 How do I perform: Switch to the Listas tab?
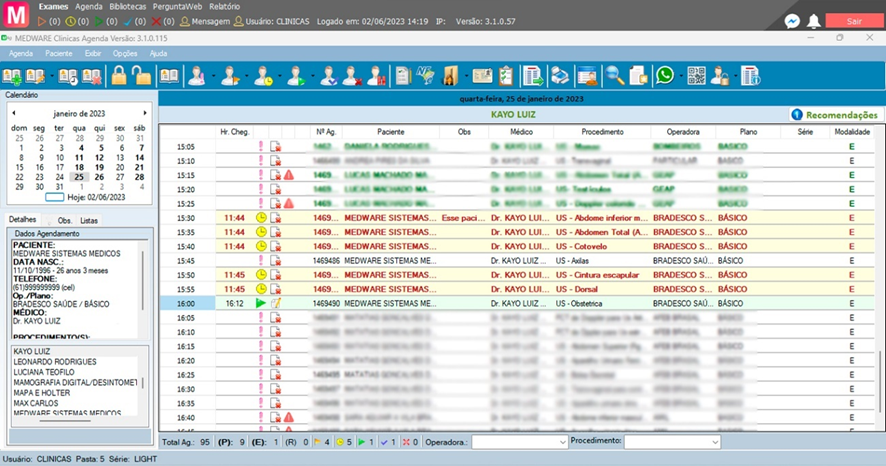89,220
